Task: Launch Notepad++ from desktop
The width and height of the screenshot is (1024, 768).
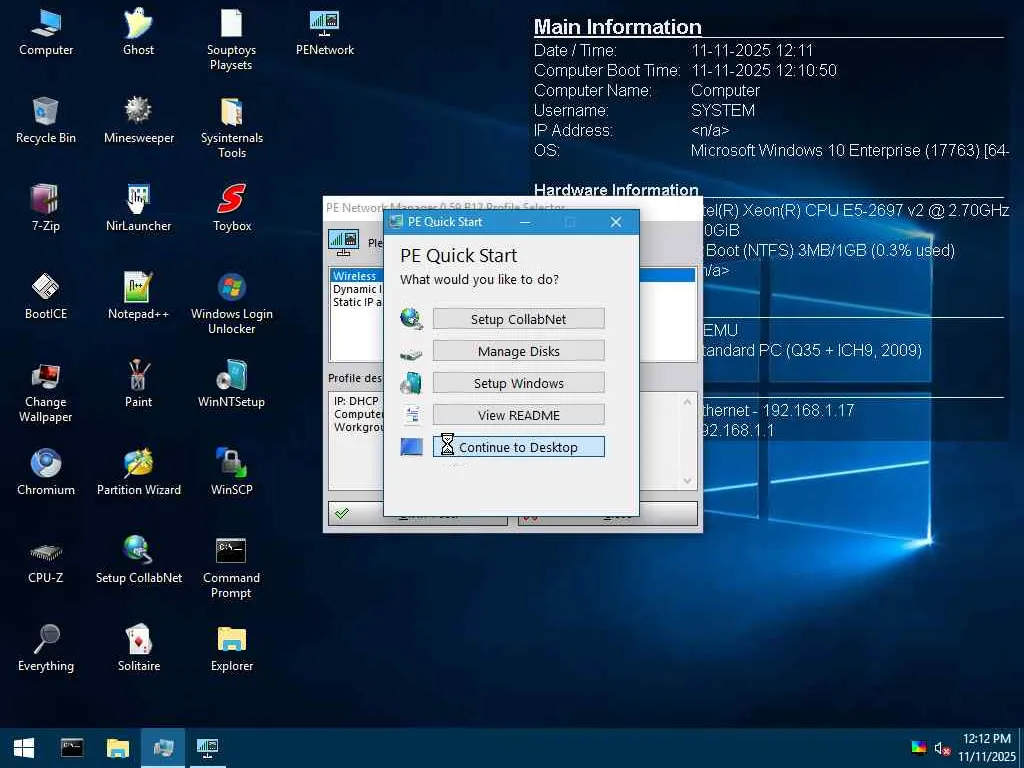Action: click(x=138, y=296)
